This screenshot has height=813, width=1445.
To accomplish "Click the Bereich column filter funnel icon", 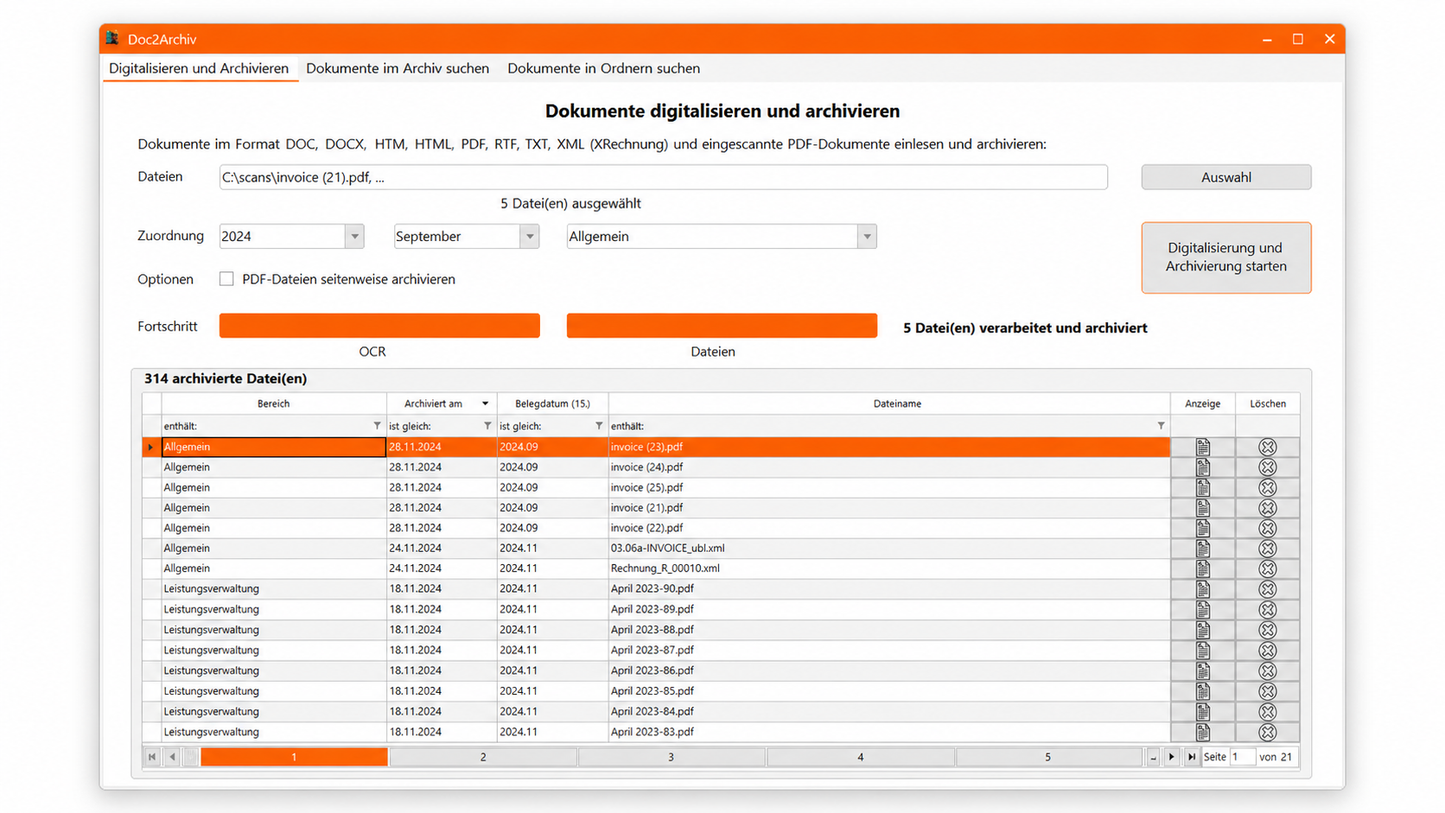I will [377, 426].
